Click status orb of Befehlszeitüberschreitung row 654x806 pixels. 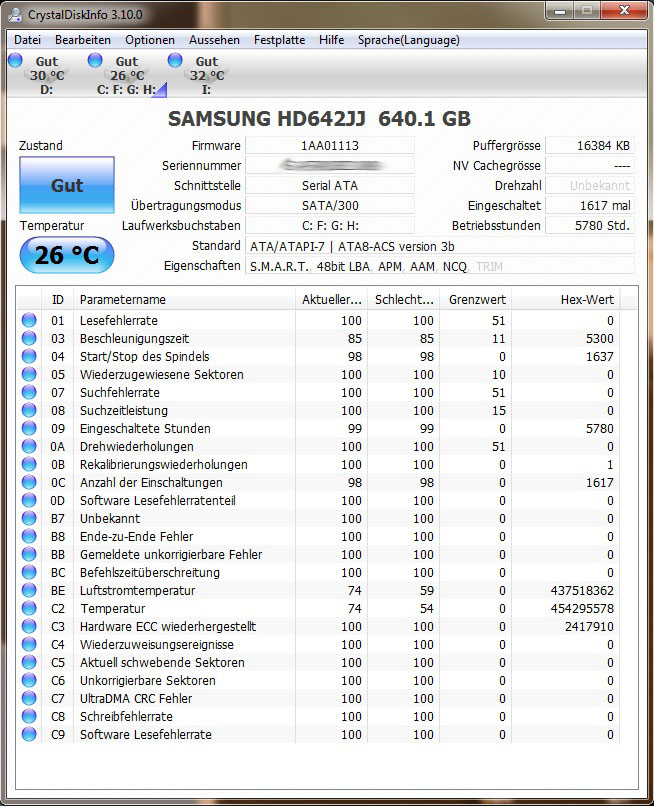tap(29, 572)
